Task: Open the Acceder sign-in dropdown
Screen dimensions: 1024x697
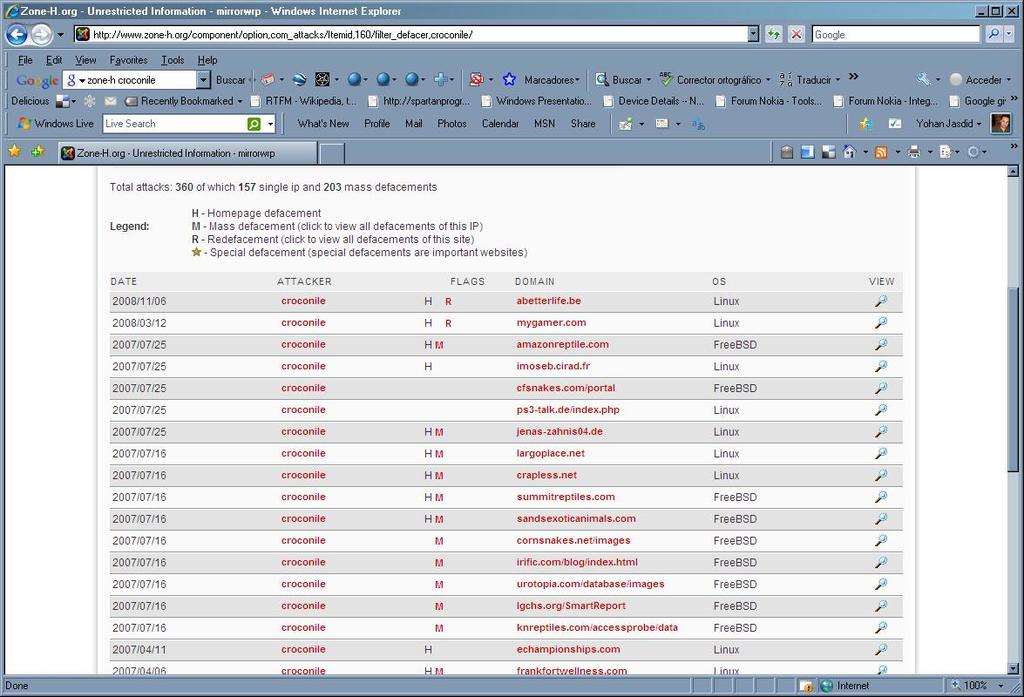Action: [x=1008, y=80]
